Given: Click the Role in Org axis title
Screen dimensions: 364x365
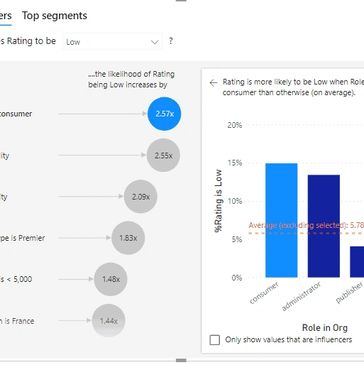Looking at the screenshot, I should tap(325, 328).
